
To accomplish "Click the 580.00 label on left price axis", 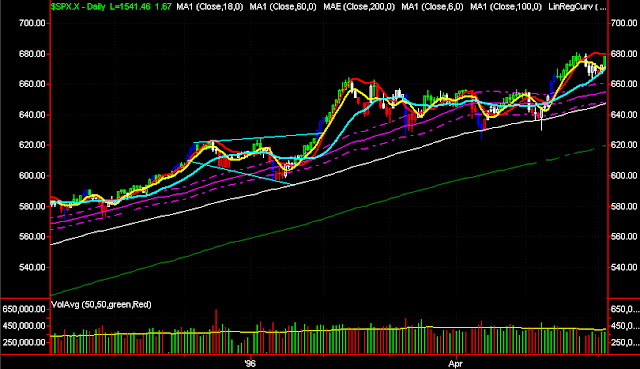I will pyautogui.click(x=32, y=207).
